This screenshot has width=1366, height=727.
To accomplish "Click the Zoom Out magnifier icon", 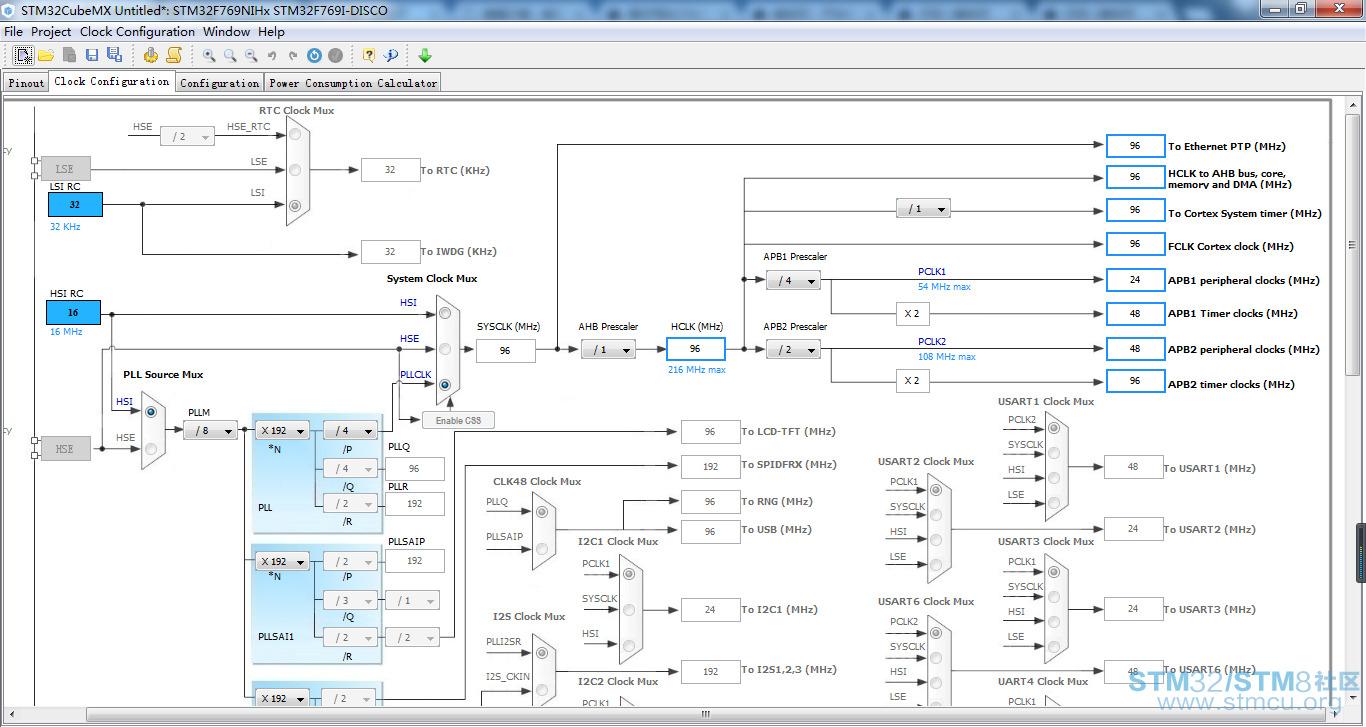I will click(251, 55).
